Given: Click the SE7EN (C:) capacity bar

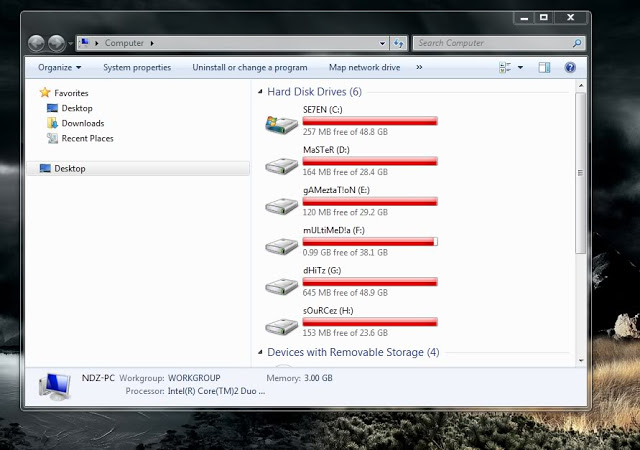Looking at the screenshot, I should pyautogui.click(x=370, y=121).
